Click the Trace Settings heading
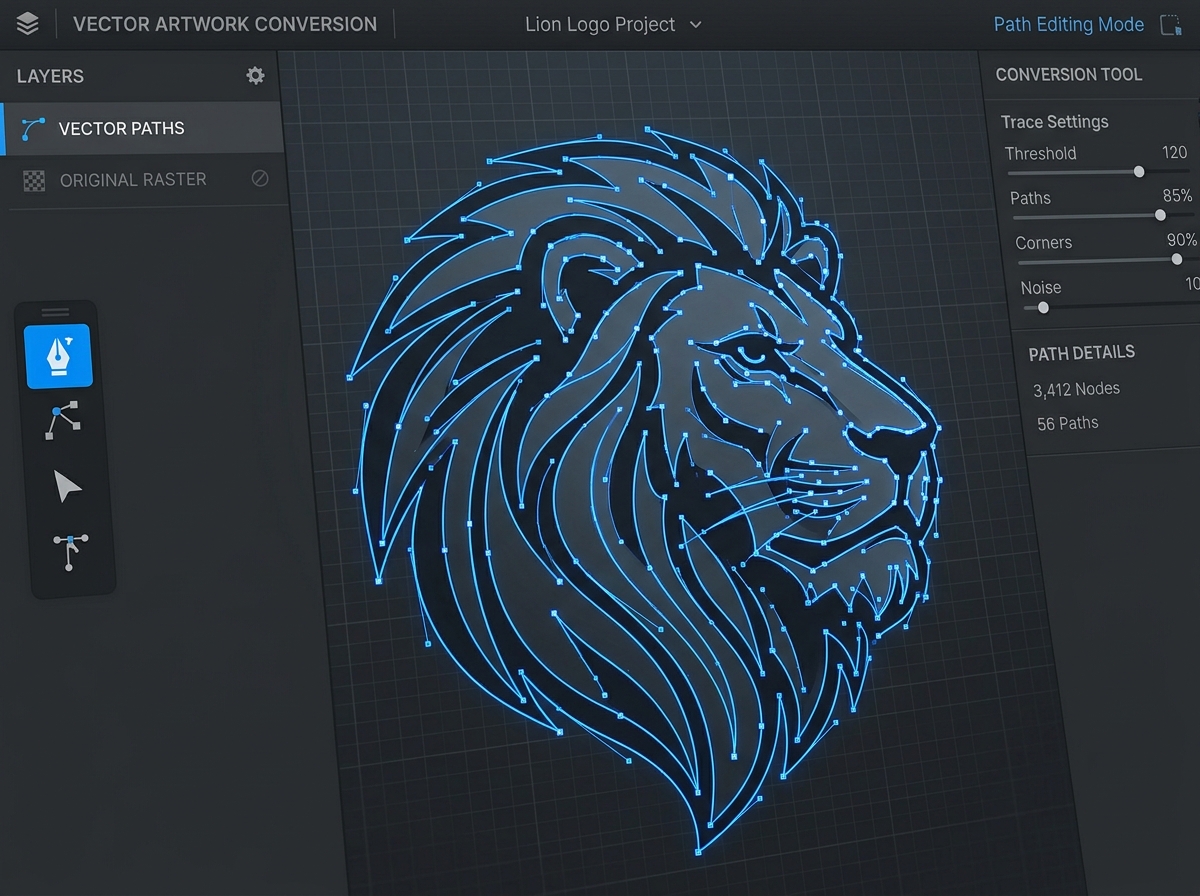 [x=1055, y=122]
